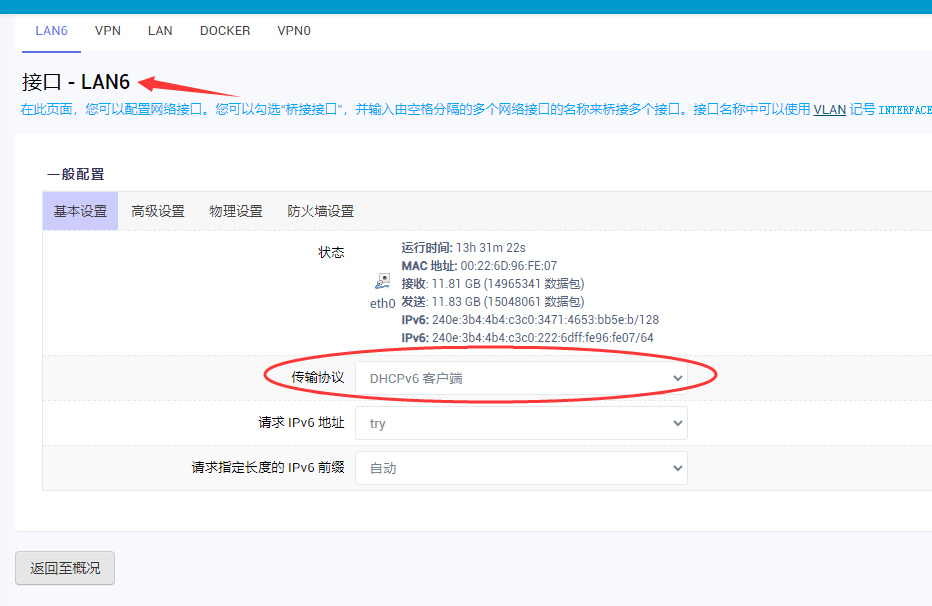This screenshot has height=606, width=932.
Task: Click the 运行时间 13h 31m 22s text
Action: (464, 248)
